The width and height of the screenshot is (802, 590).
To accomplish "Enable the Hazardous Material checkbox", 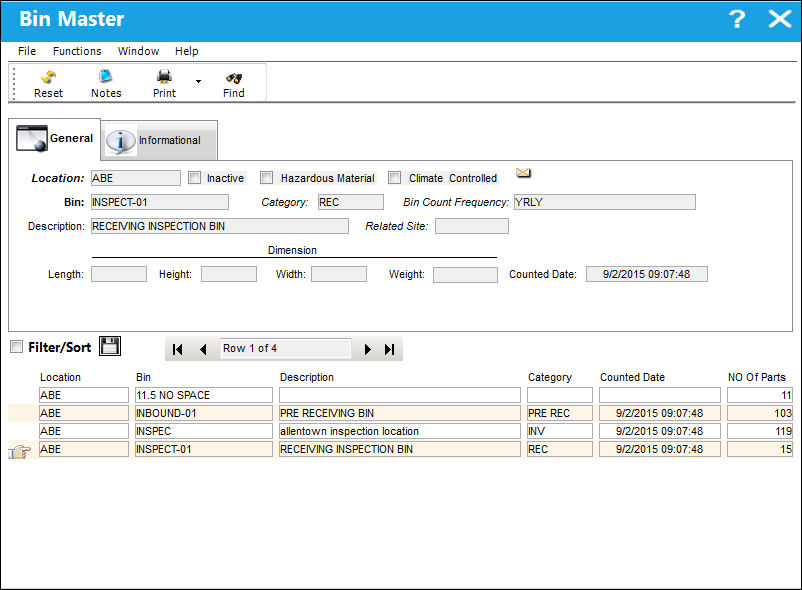I will (x=266, y=177).
